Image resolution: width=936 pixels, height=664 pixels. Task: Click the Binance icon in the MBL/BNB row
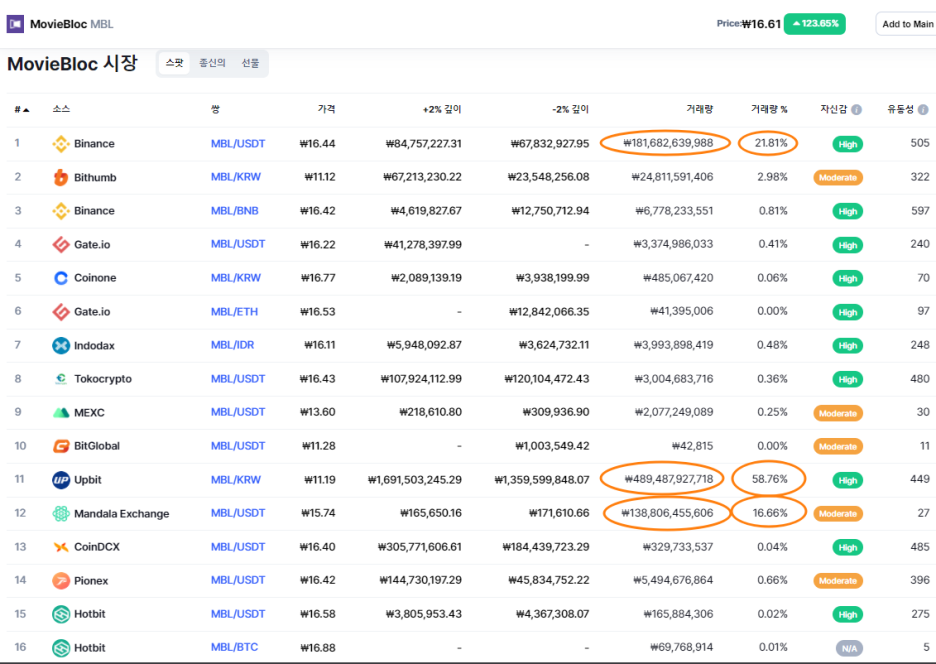(x=61, y=211)
